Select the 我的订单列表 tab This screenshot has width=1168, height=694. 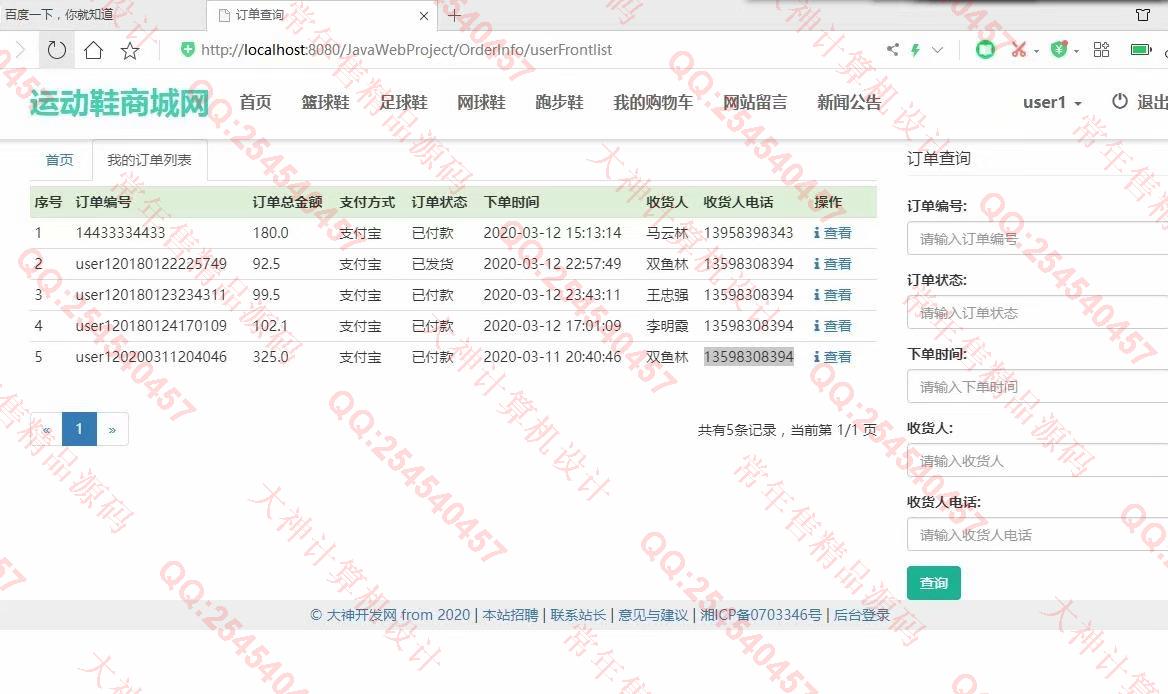149,160
